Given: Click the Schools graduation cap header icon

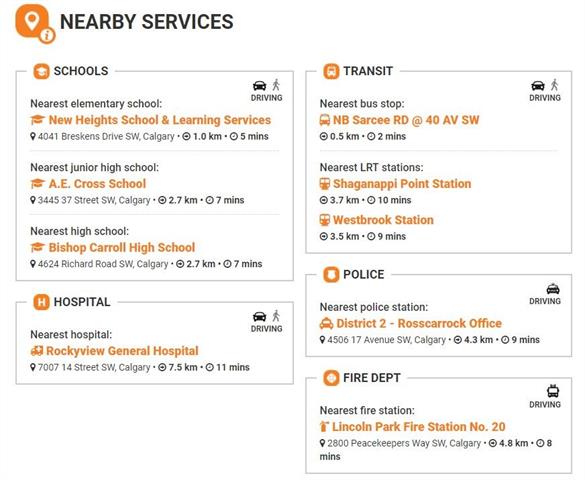Looking at the screenshot, I should click(x=41, y=71).
